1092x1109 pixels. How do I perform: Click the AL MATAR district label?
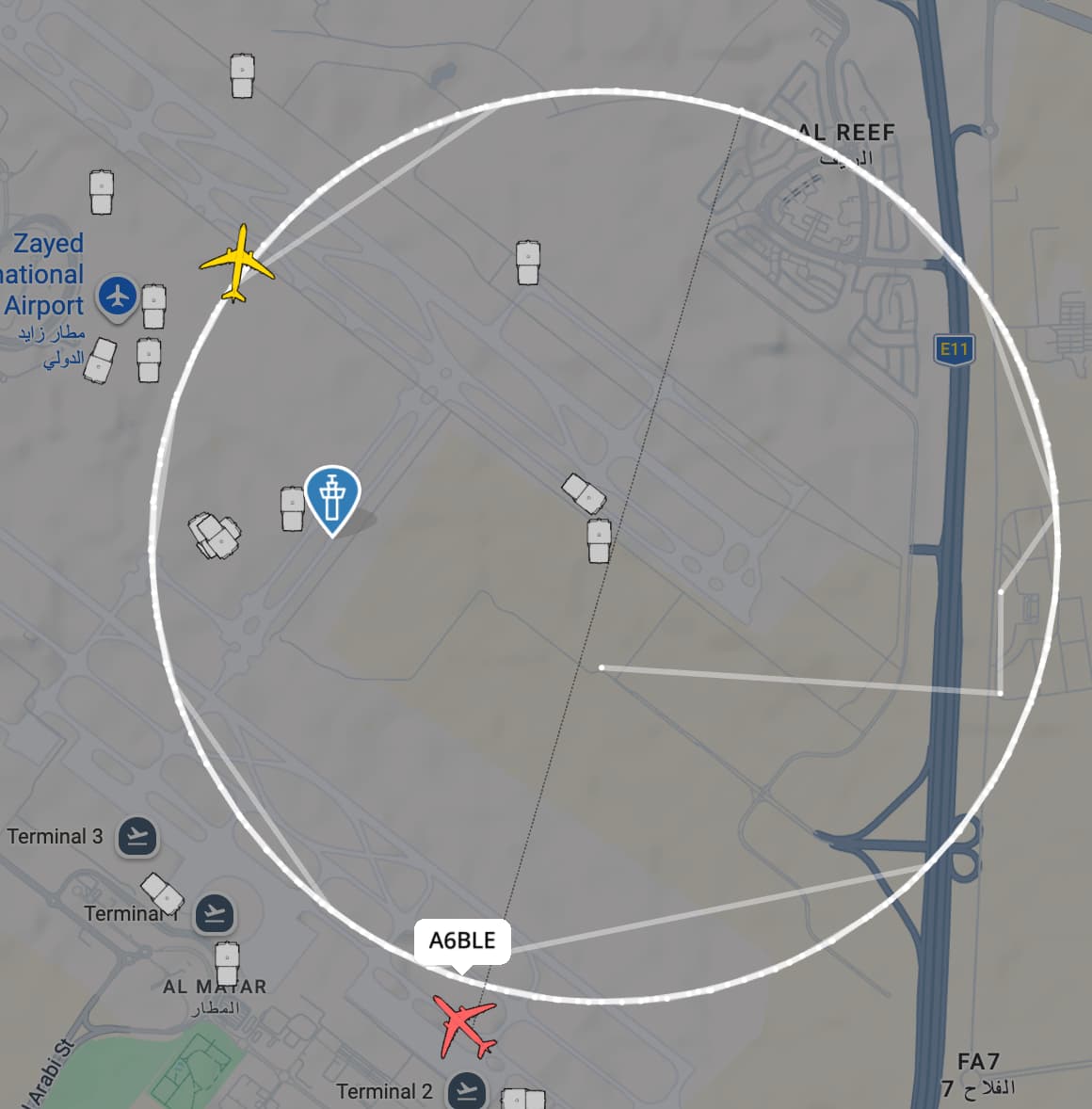click(x=215, y=986)
